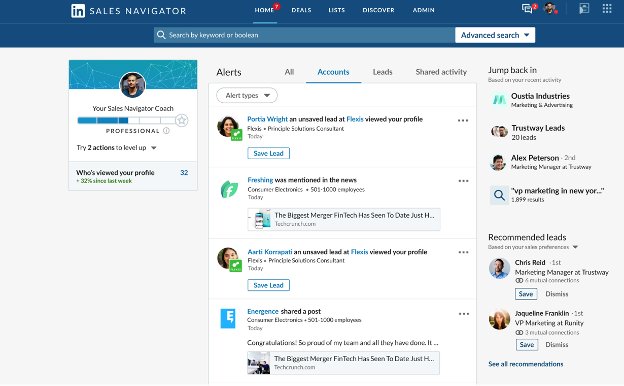Viewport: 624px width, 386px height.
Task: Open the Energence shared article card
Action: [343, 363]
